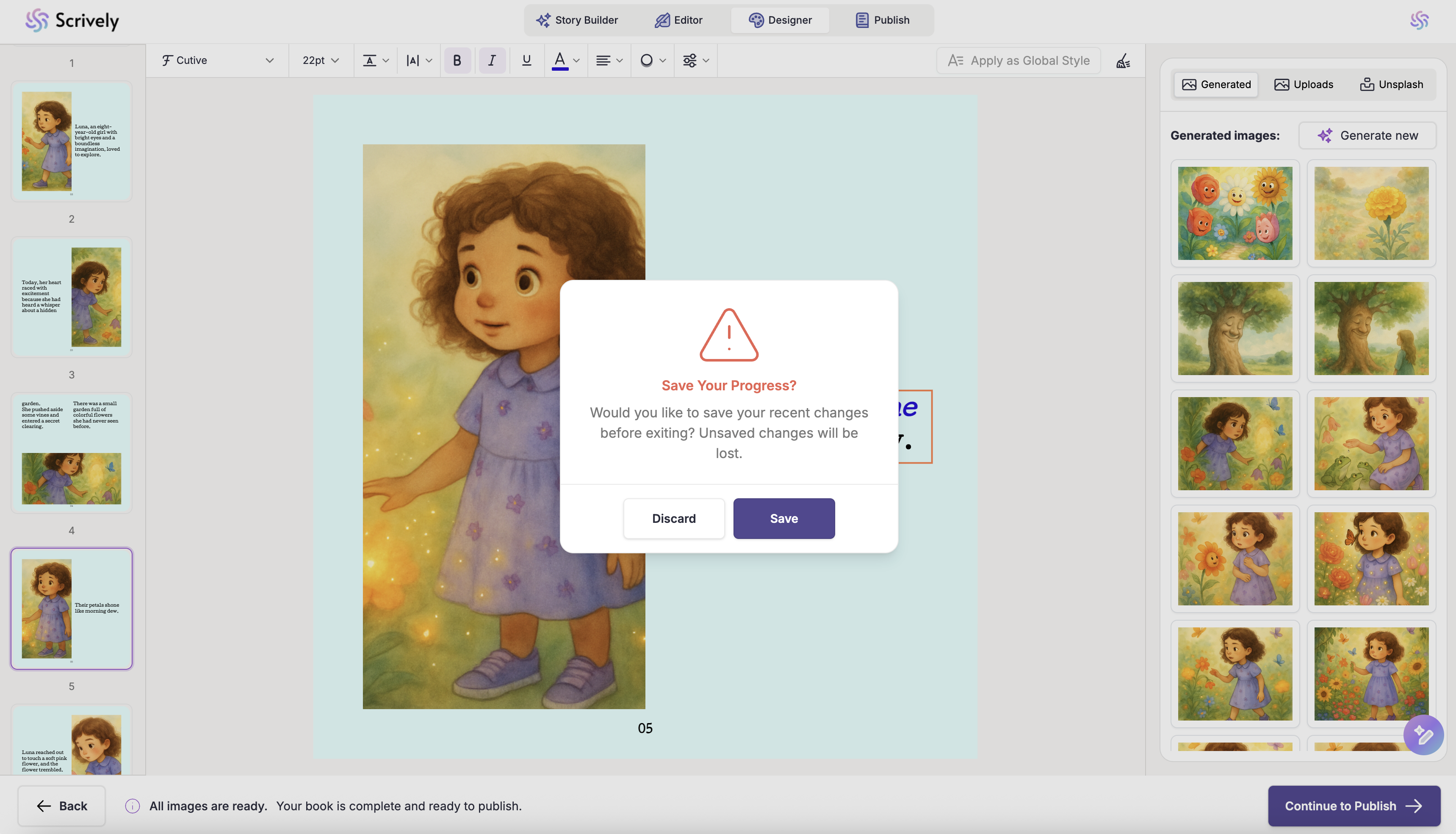Expand the 22pt font size dropdown
The height and width of the screenshot is (834, 1456).
[320, 60]
